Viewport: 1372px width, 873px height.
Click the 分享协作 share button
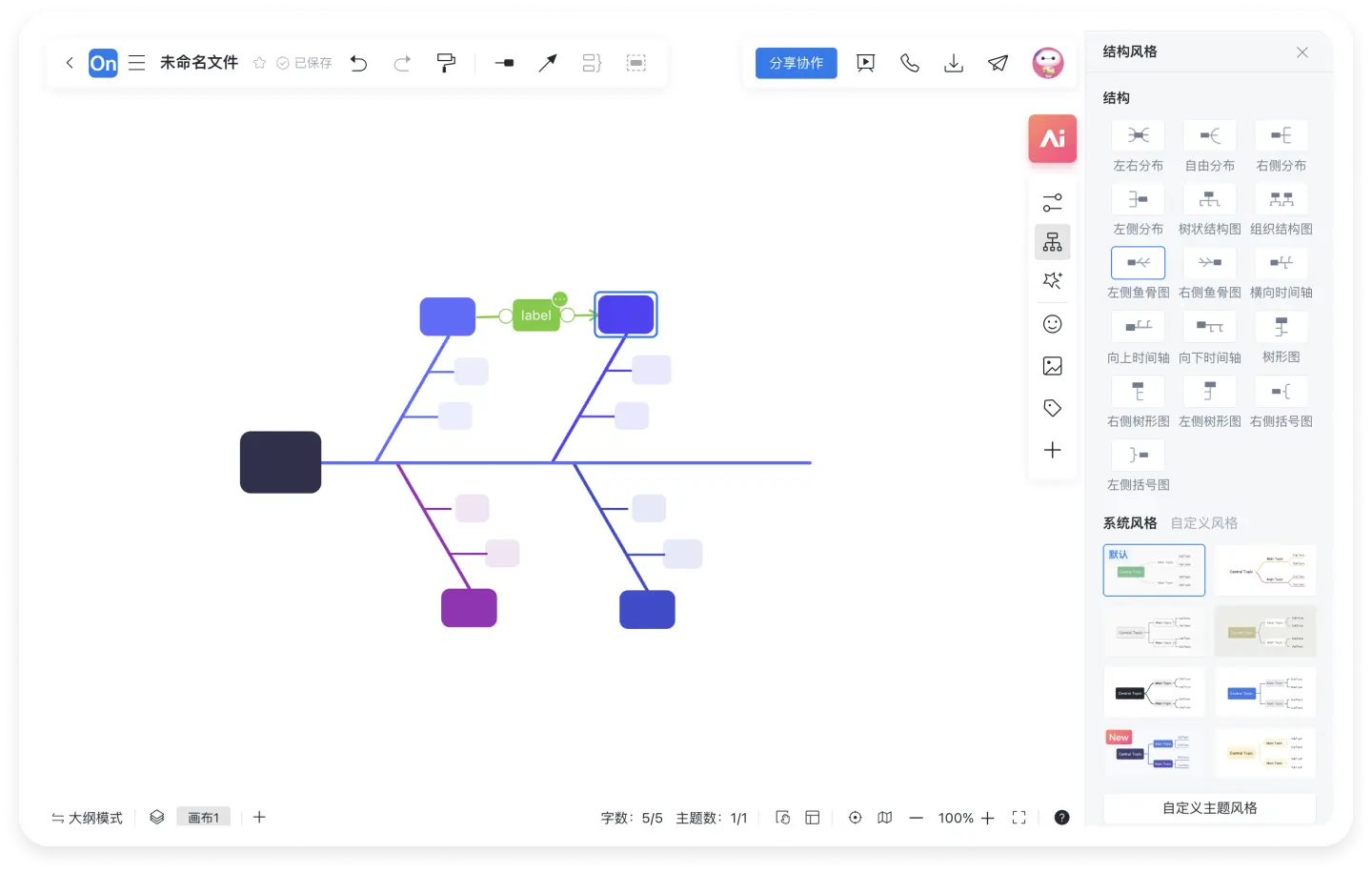(796, 64)
